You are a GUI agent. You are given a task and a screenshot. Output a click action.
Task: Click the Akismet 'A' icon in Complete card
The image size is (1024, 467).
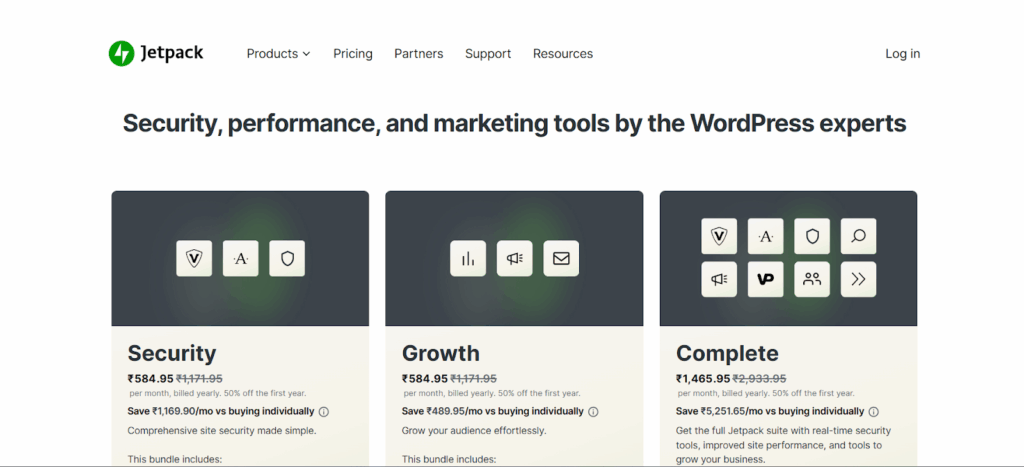pyautogui.click(x=765, y=236)
